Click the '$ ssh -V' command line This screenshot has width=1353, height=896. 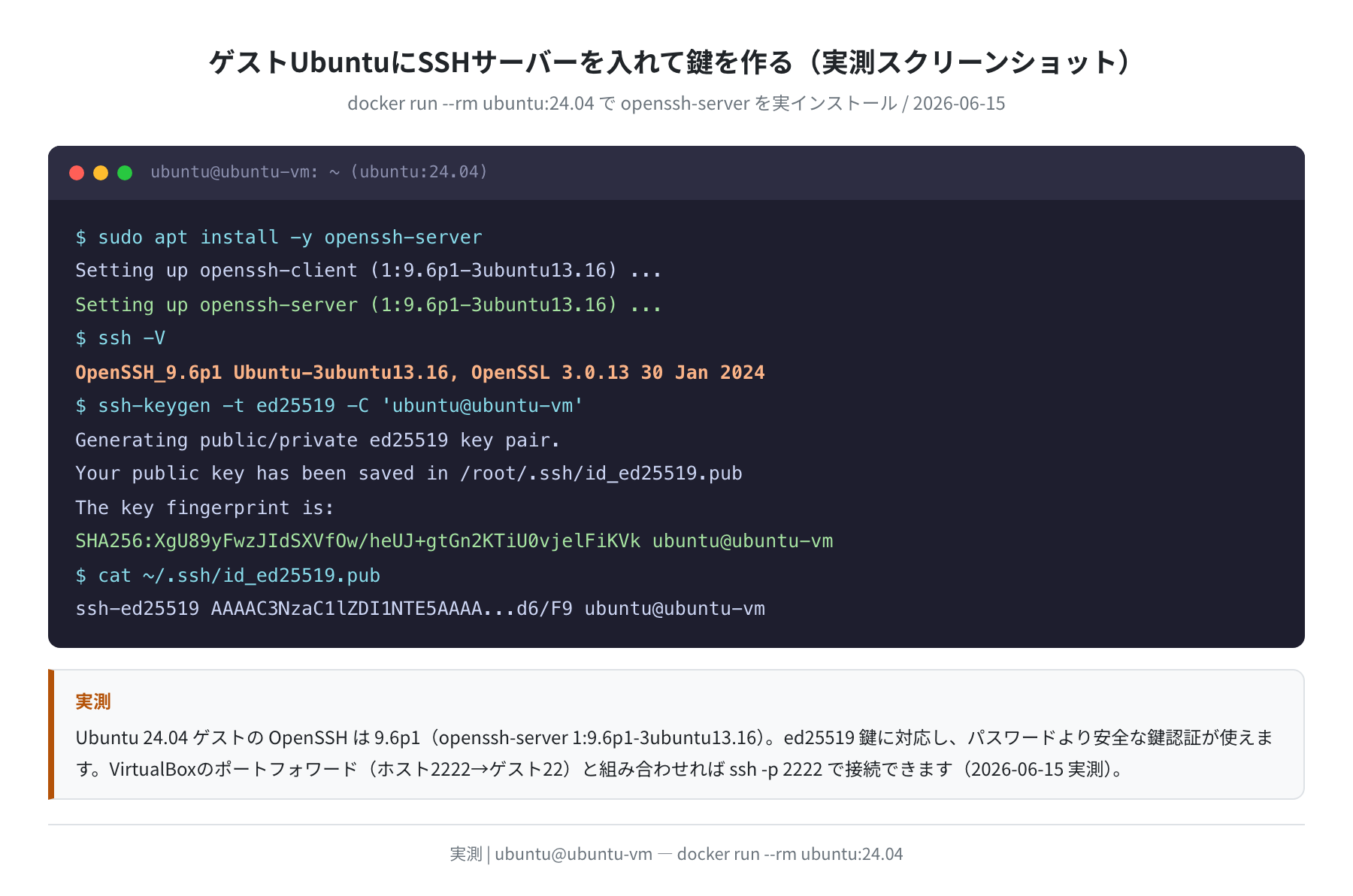(x=120, y=338)
